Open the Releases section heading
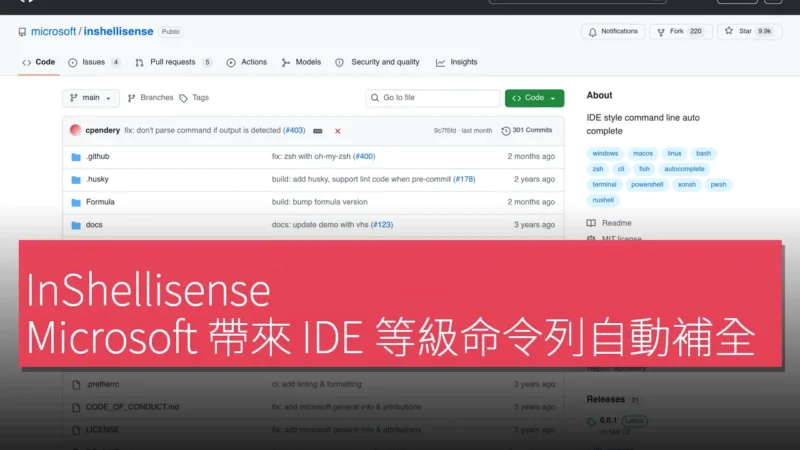The image size is (800, 450). 606,399
